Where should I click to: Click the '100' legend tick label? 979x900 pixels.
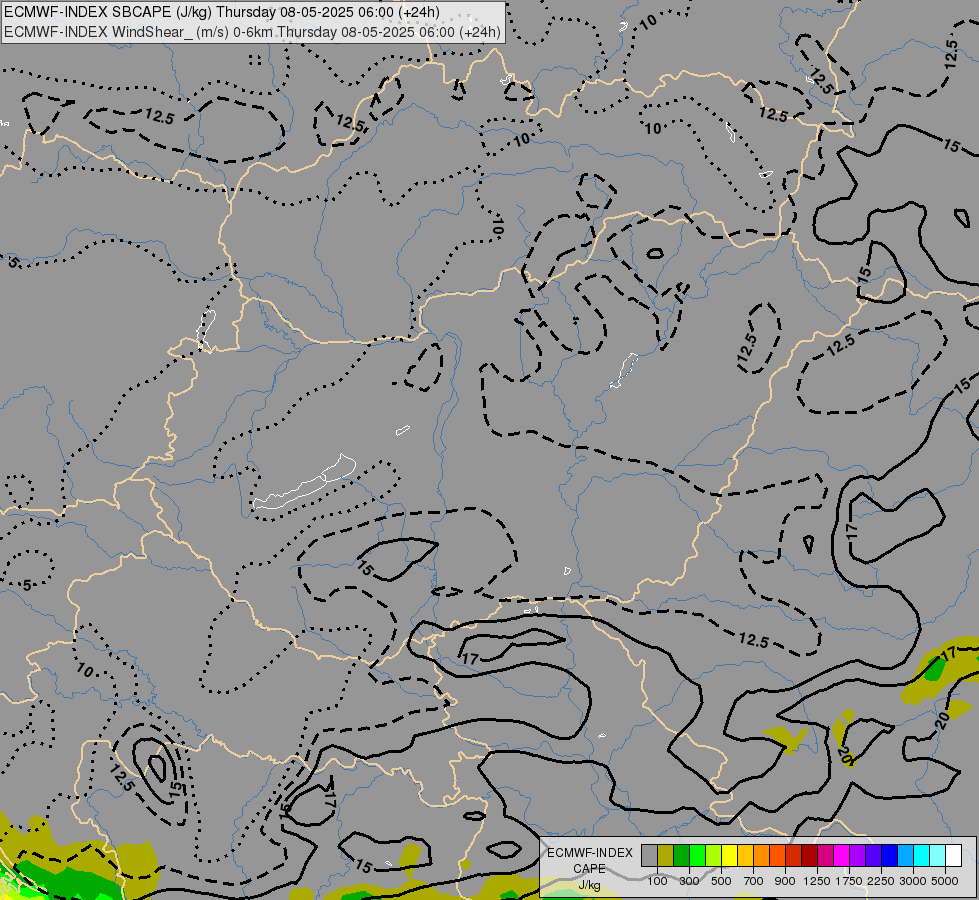tap(657, 881)
